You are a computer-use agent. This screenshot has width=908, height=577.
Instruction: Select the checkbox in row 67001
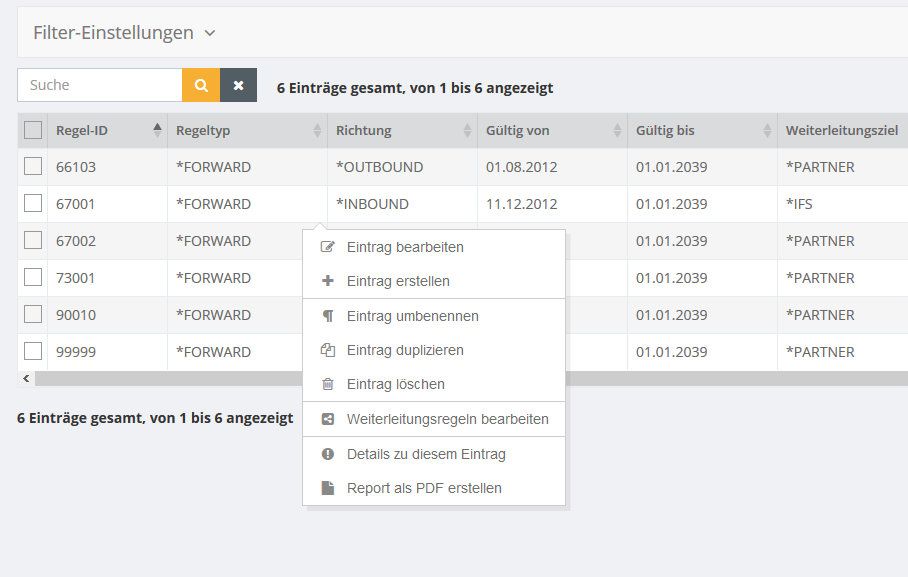(x=33, y=204)
